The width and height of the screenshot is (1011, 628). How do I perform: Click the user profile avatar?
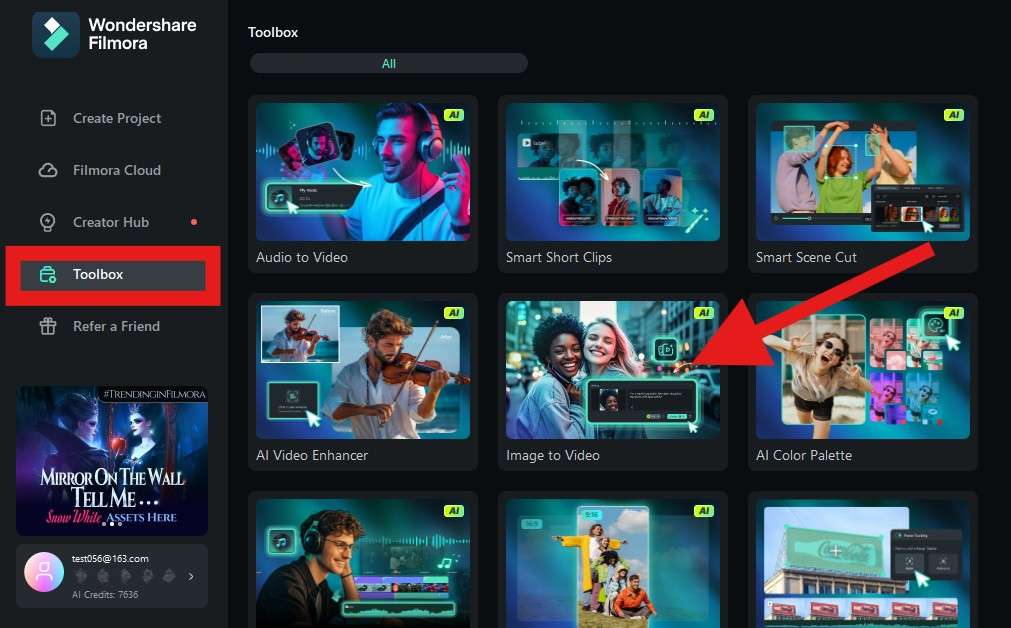click(44, 572)
